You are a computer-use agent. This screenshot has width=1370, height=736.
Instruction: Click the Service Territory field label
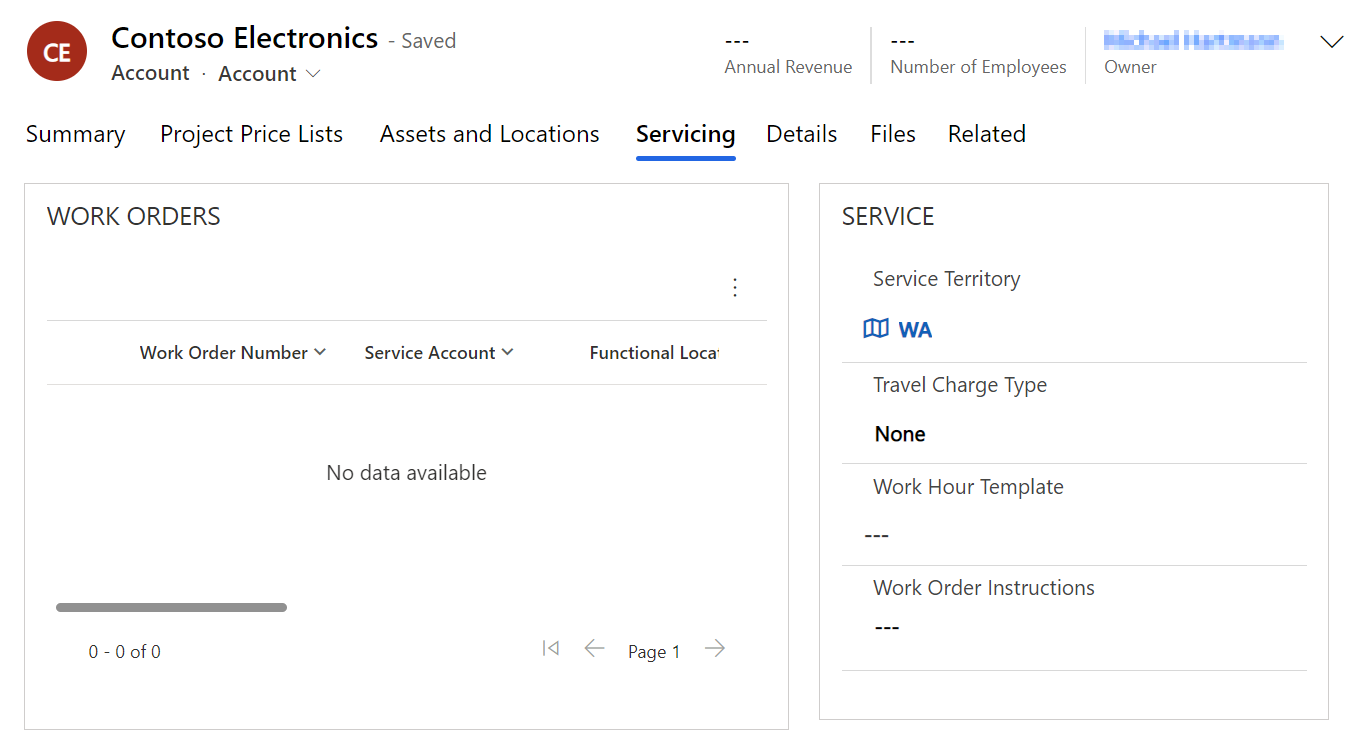coord(947,279)
